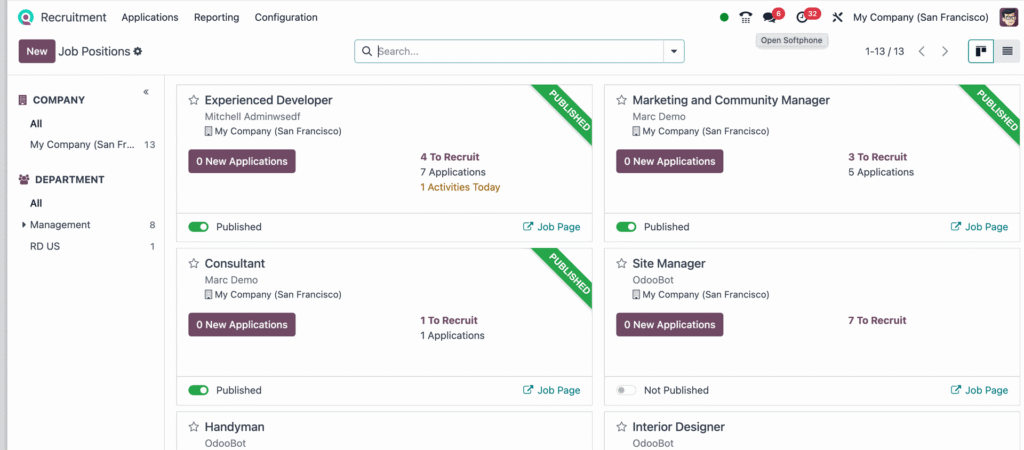Toggle Published switch on Consultant card
Viewport: 1024px width, 450px height.
point(198,390)
